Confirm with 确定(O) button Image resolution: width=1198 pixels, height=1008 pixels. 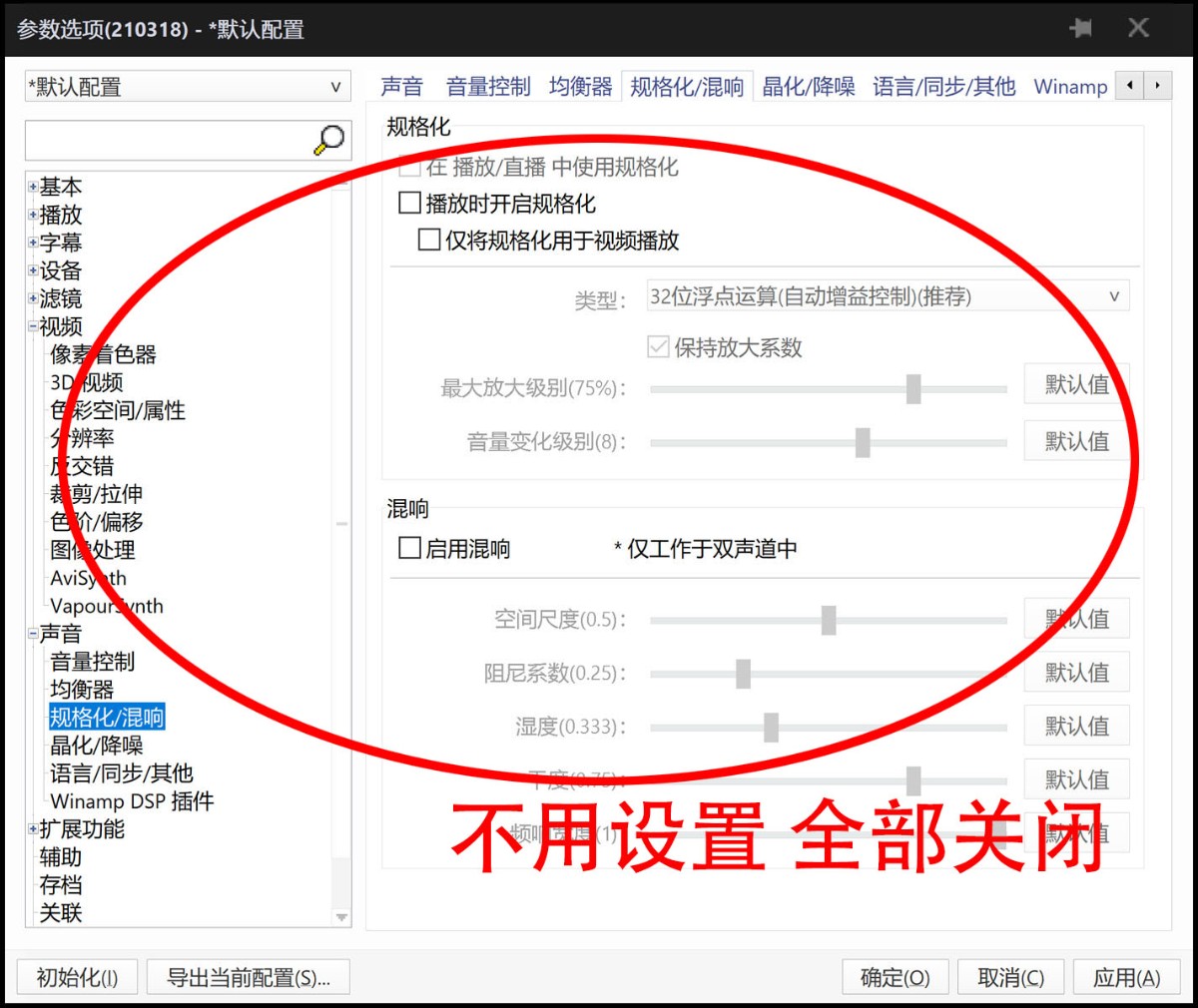896,977
